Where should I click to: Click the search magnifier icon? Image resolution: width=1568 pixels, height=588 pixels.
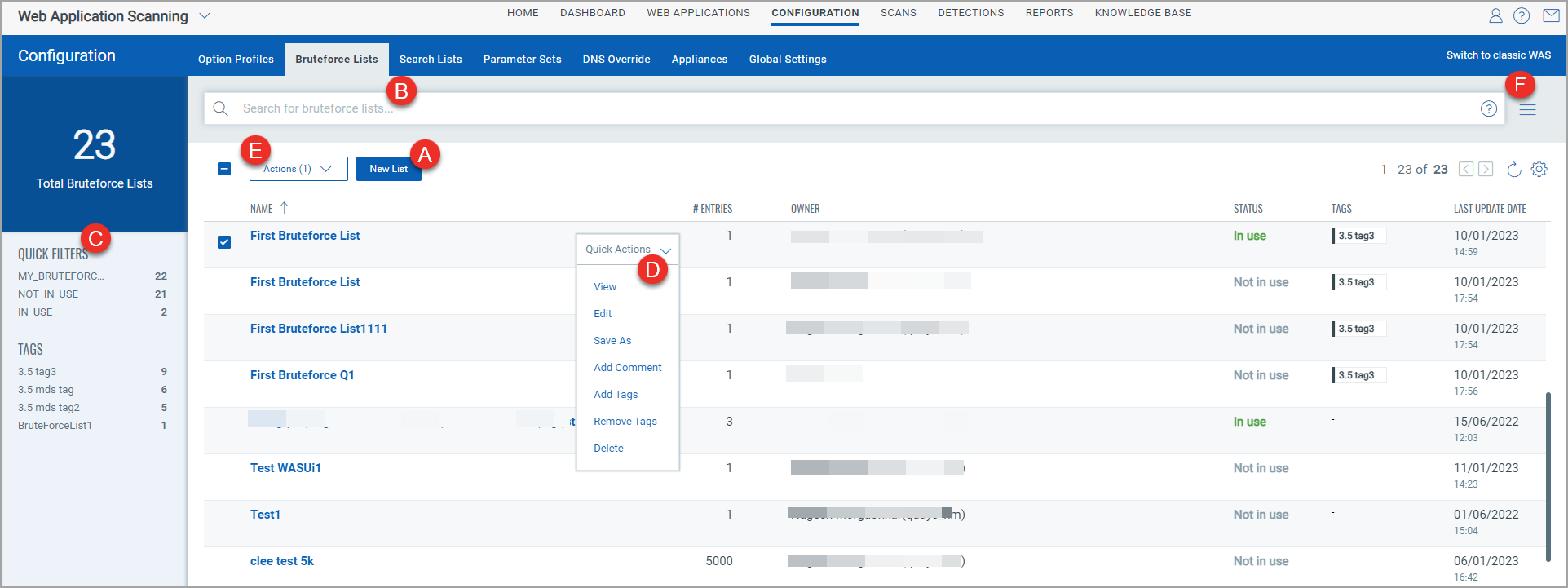(220, 108)
